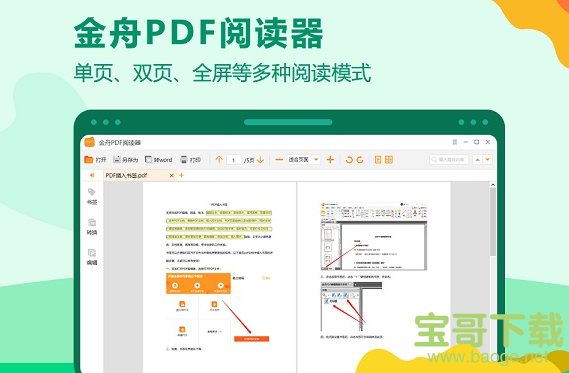569x373 pixels.
Task: Find previous search result up arrow
Action: [478, 160]
